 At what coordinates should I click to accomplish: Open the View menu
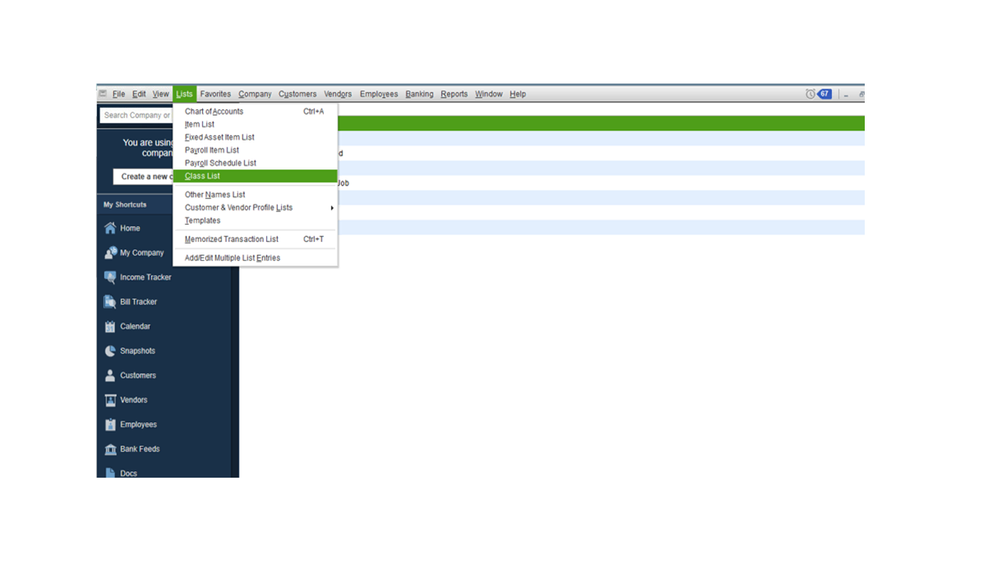coord(161,94)
